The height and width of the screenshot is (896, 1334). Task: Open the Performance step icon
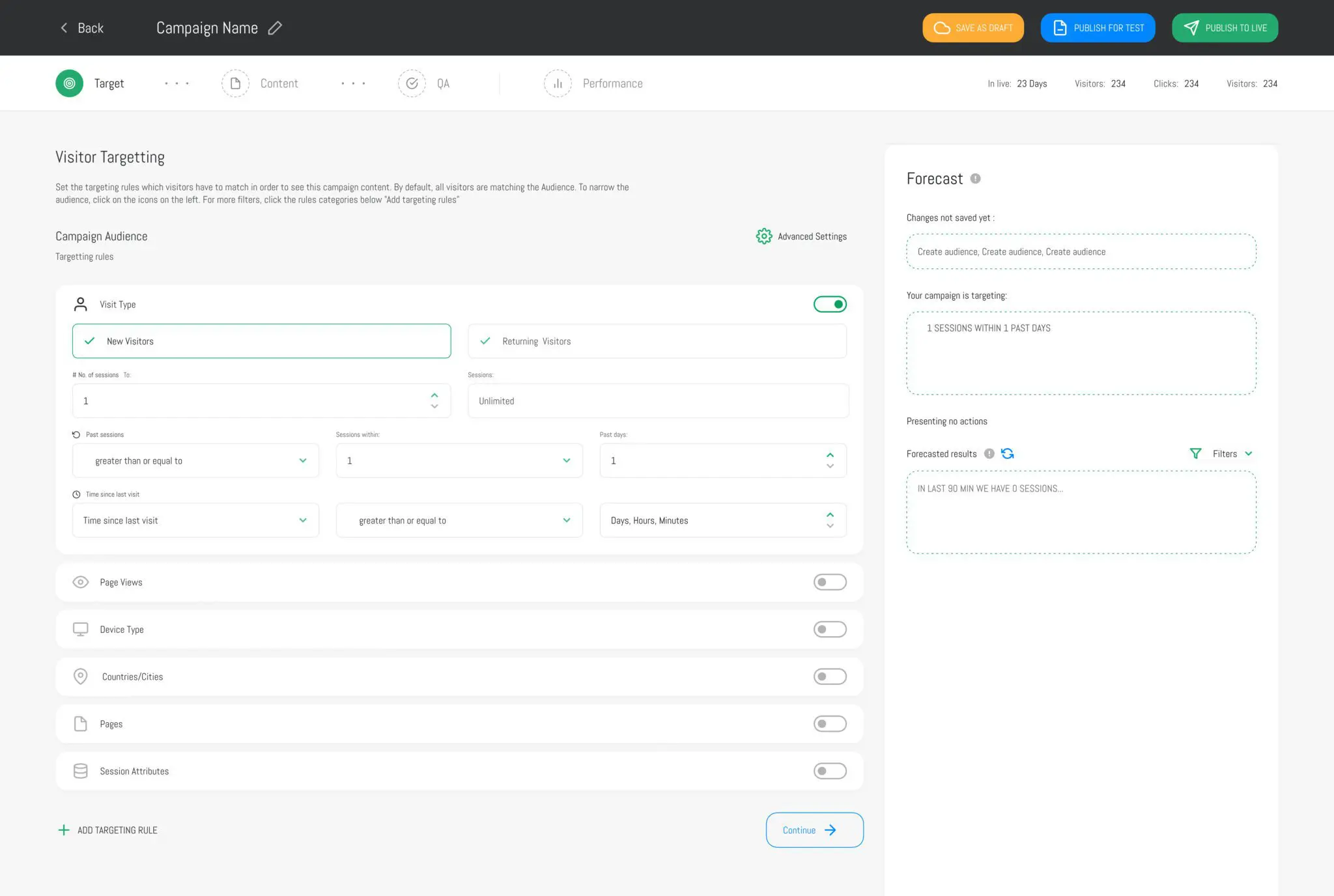pyautogui.click(x=558, y=83)
